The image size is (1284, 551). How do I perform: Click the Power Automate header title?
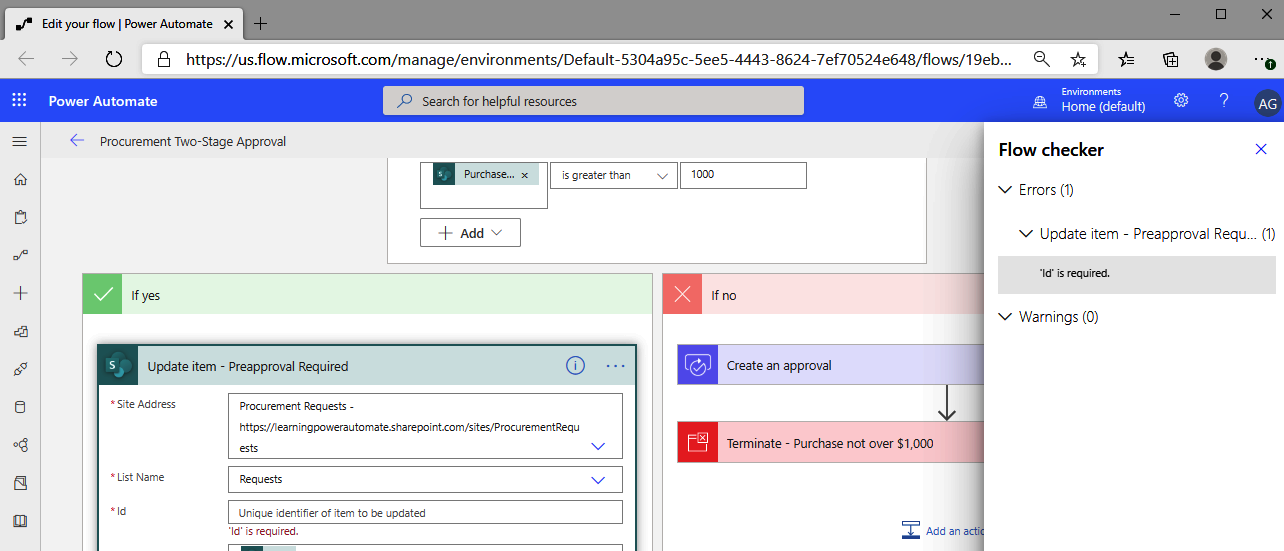click(103, 101)
